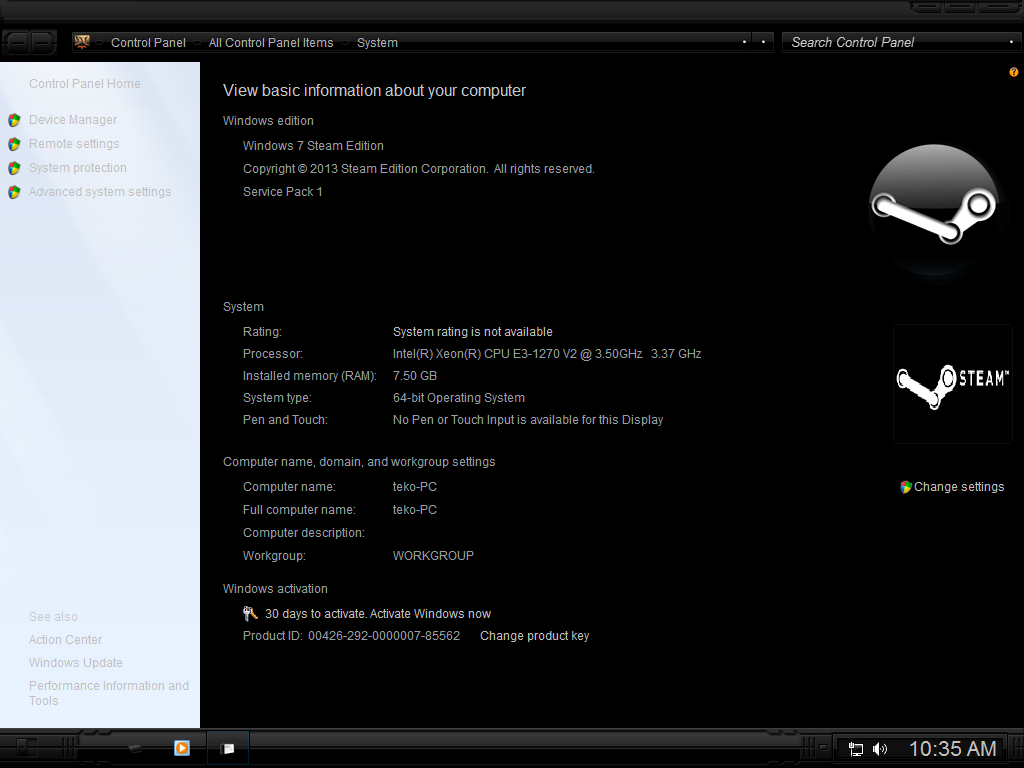
Task: Open the volume speaker tray icon
Action: click(x=880, y=749)
